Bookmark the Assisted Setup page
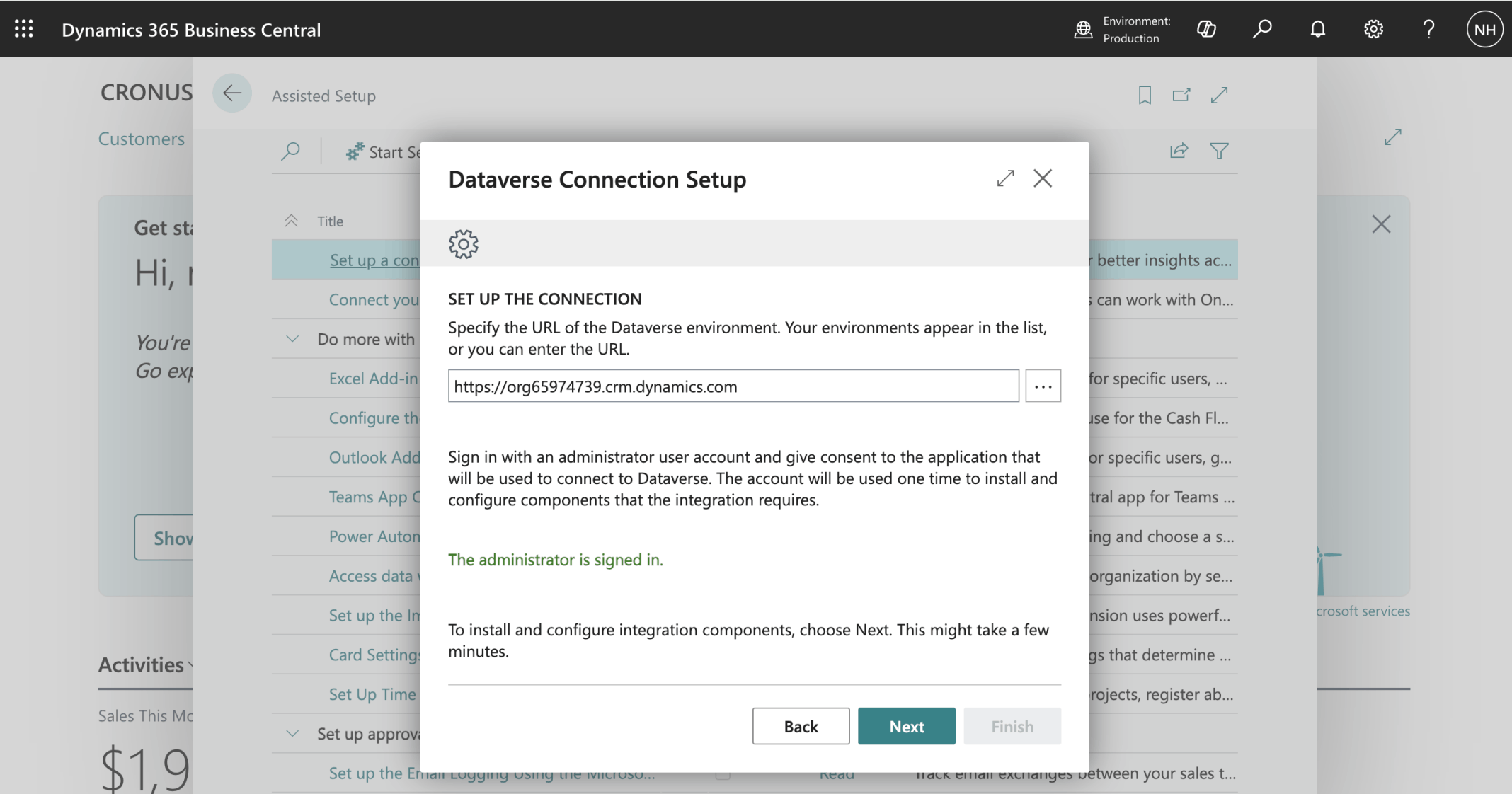Viewport: 1512px width, 794px height. tap(1144, 95)
